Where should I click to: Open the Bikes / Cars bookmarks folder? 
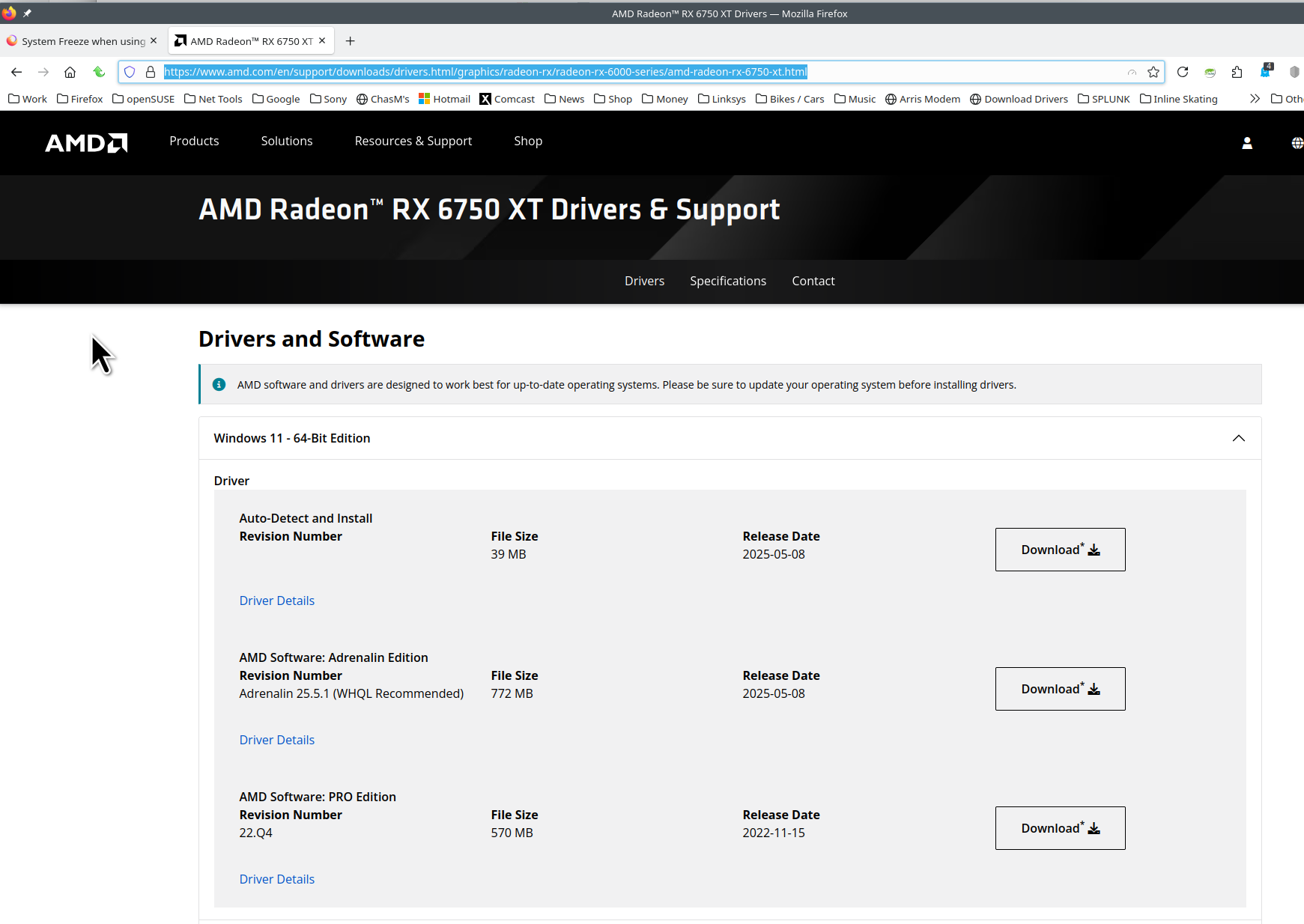(790, 99)
